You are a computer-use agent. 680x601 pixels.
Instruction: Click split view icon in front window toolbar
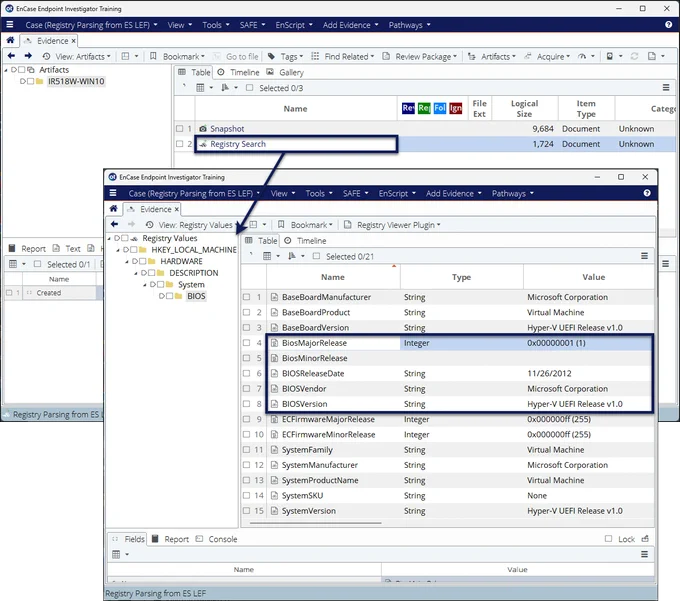pyautogui.click(x=253, y=224)
